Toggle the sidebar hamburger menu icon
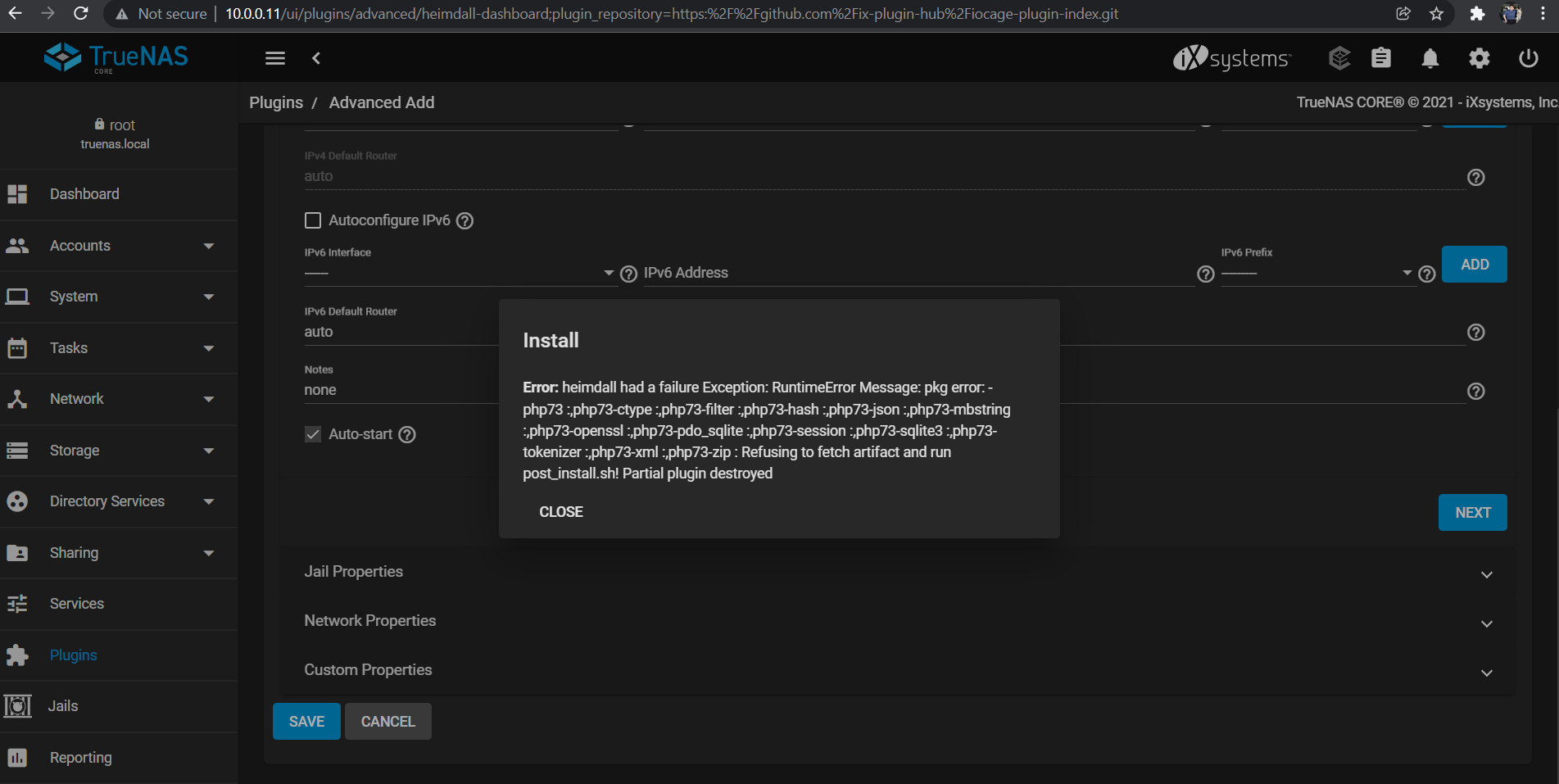 tap(275, 58)
